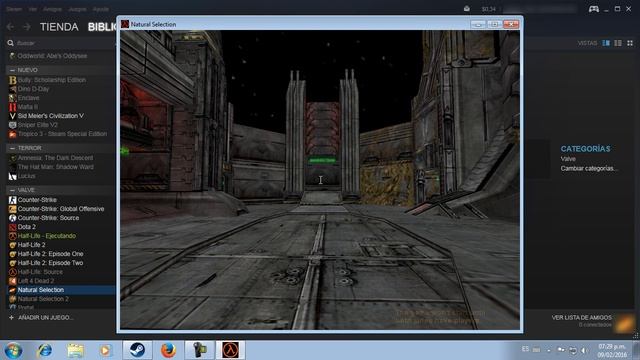Select Half-Life 2: Episode One
640x360 pixels.
pos(50,254)
